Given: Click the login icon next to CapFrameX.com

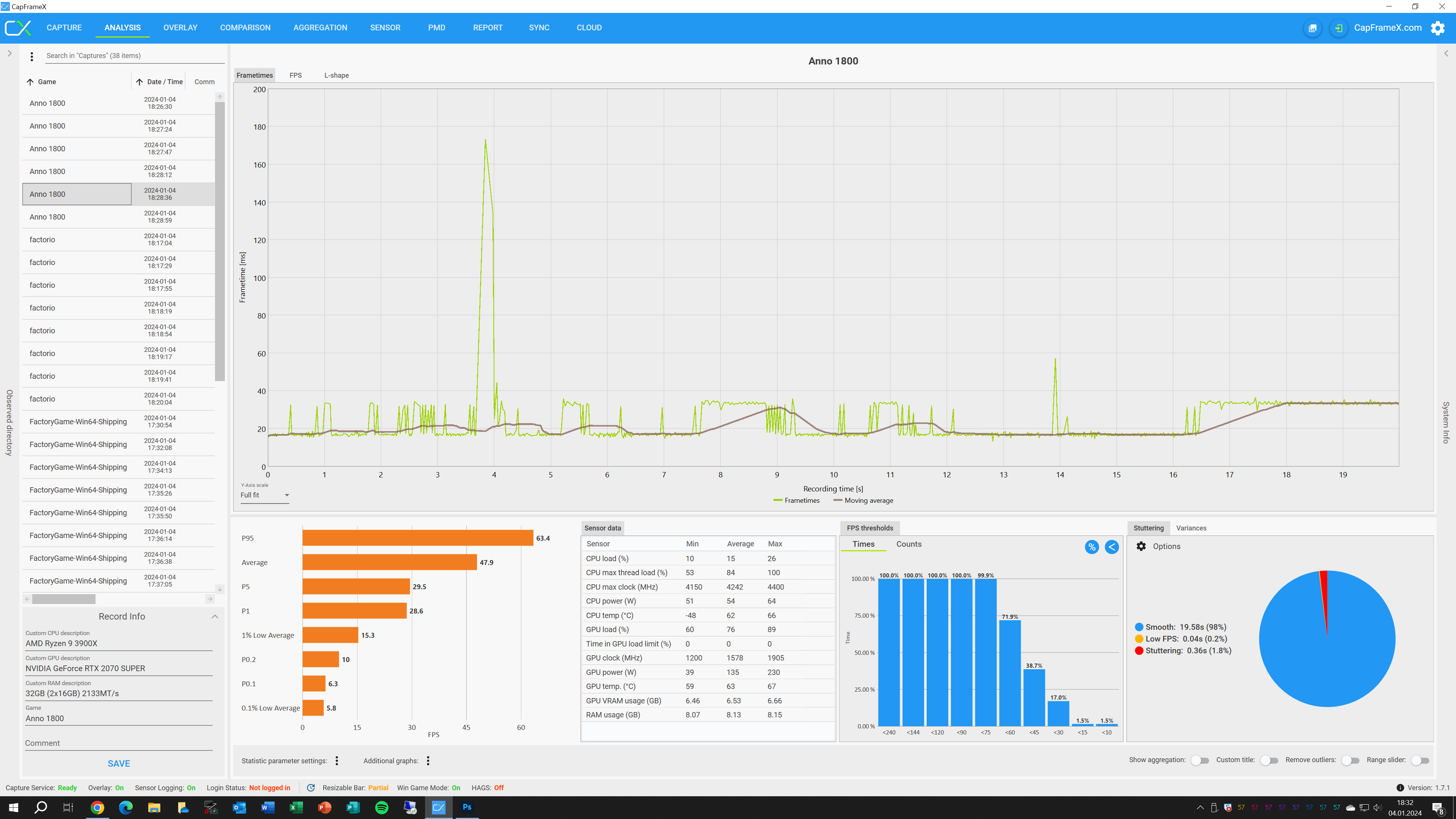Looking at the screenshot, I should click(1338, 28).
